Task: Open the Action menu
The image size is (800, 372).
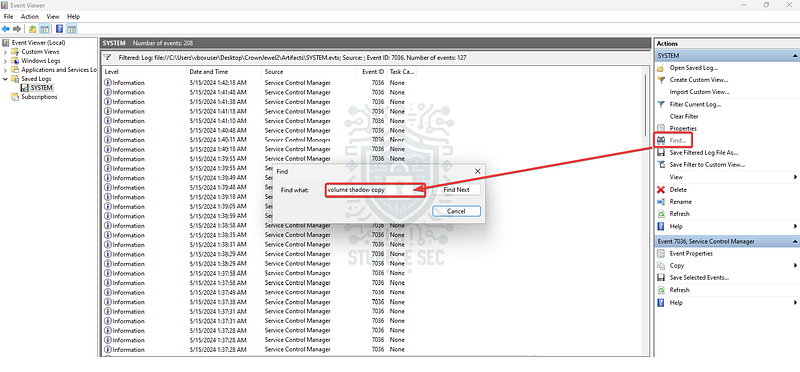Action: click(30, 17)
